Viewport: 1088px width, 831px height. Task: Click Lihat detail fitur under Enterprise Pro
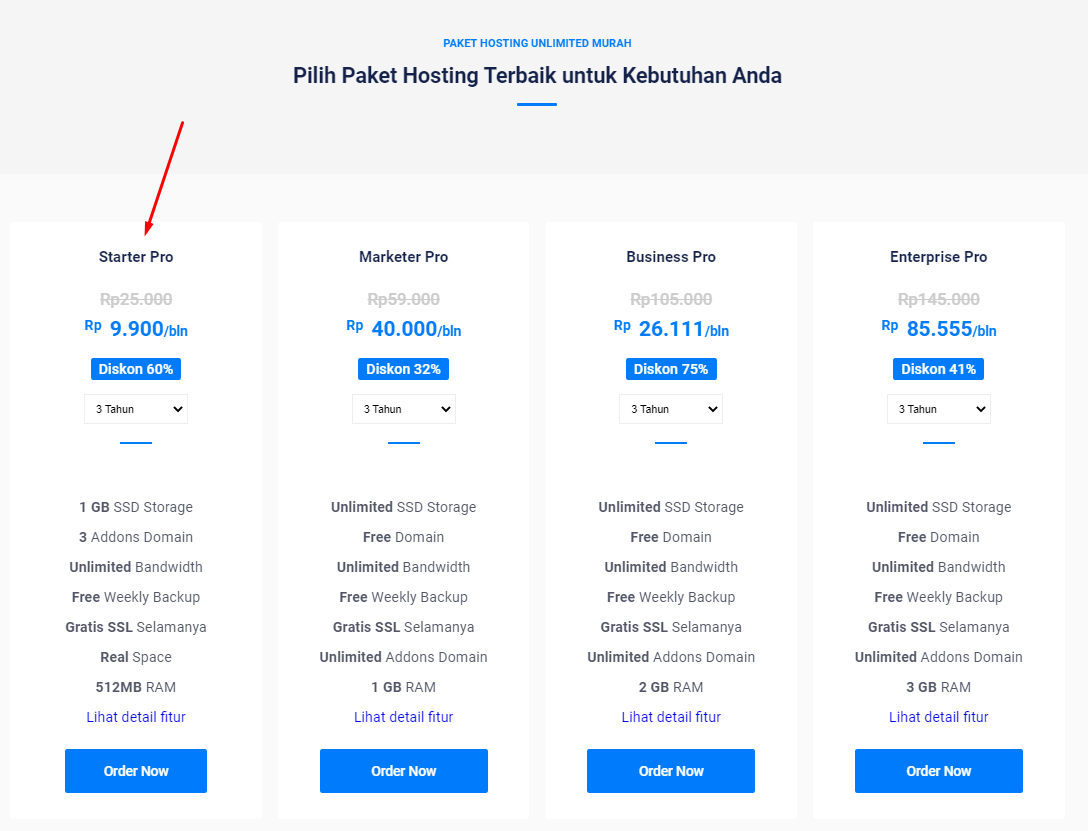939,717
